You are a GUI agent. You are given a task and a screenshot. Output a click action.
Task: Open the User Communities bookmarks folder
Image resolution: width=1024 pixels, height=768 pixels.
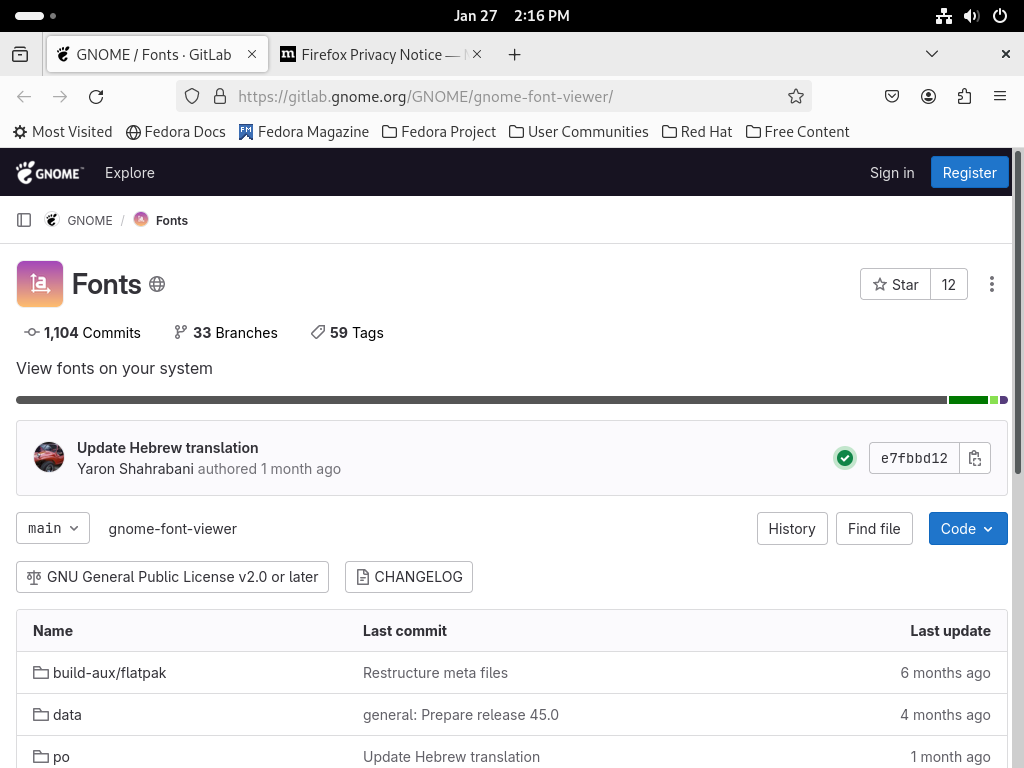pos(579,132)
